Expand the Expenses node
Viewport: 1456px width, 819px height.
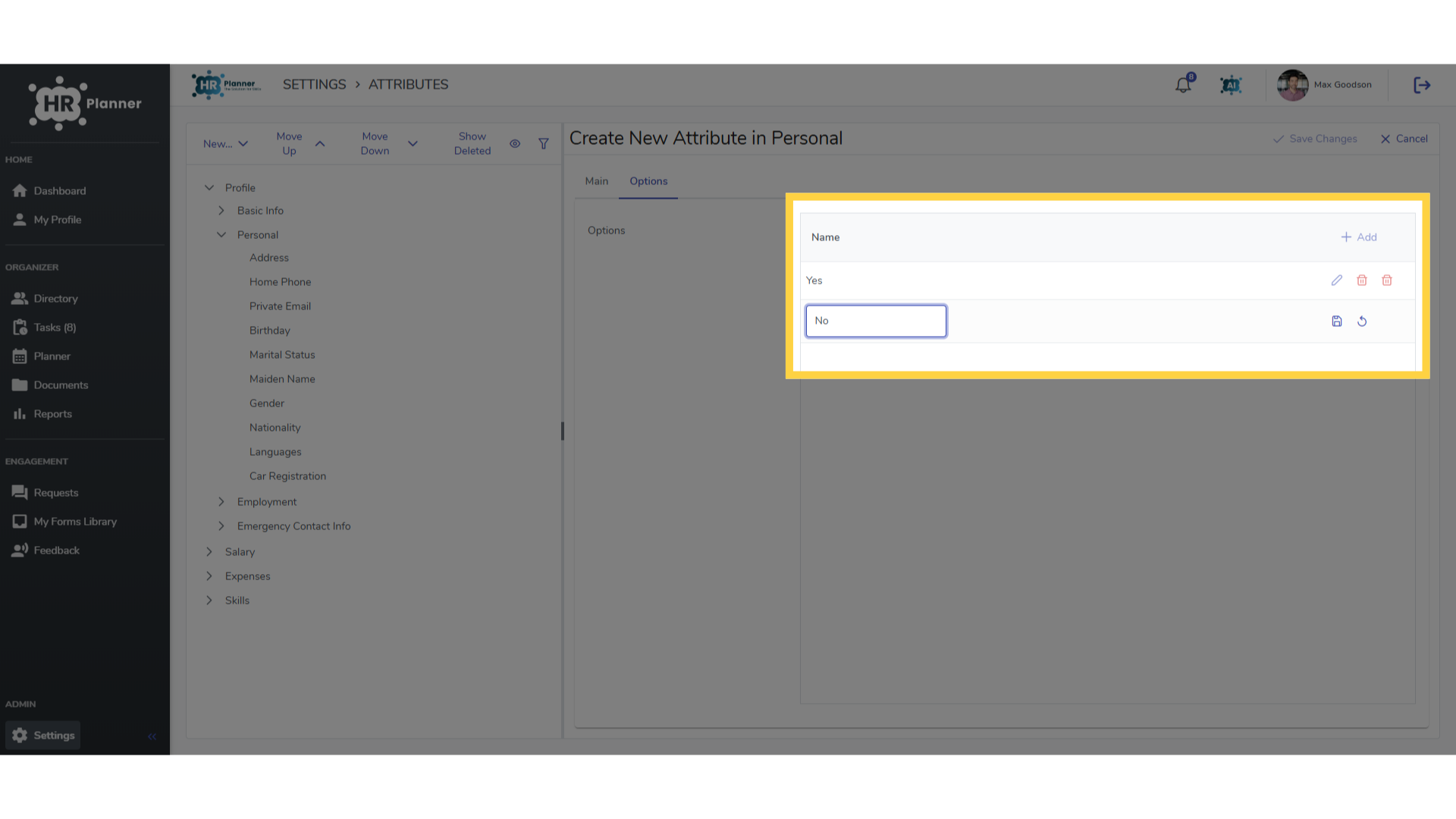[209, 576]
